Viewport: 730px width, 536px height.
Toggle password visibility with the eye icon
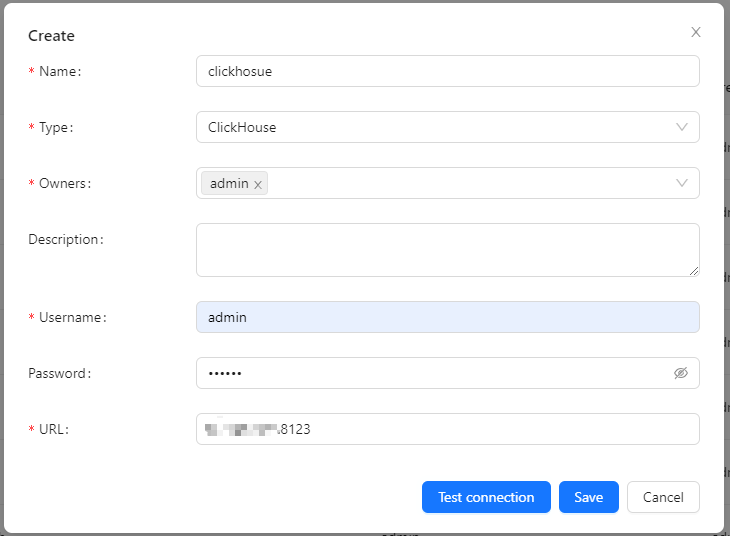coord(681,373)
